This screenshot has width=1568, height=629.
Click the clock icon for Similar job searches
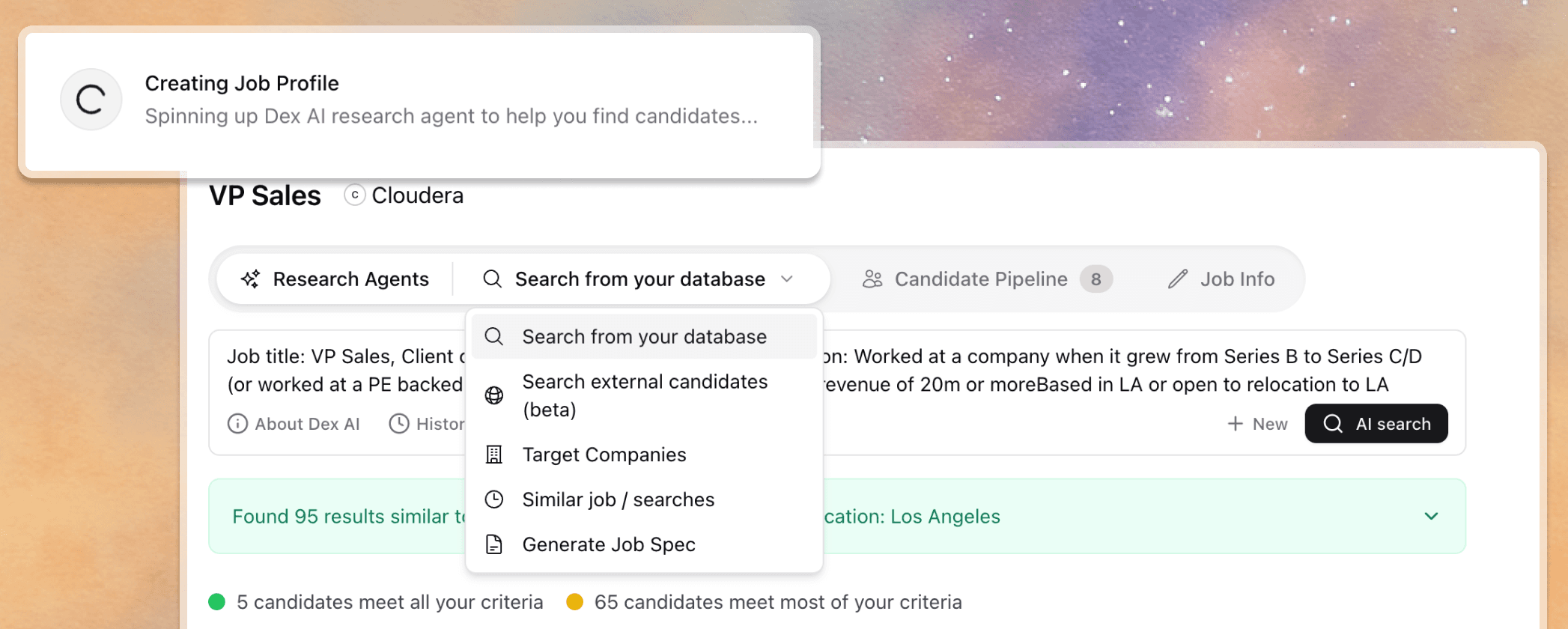tap(494, 499)
